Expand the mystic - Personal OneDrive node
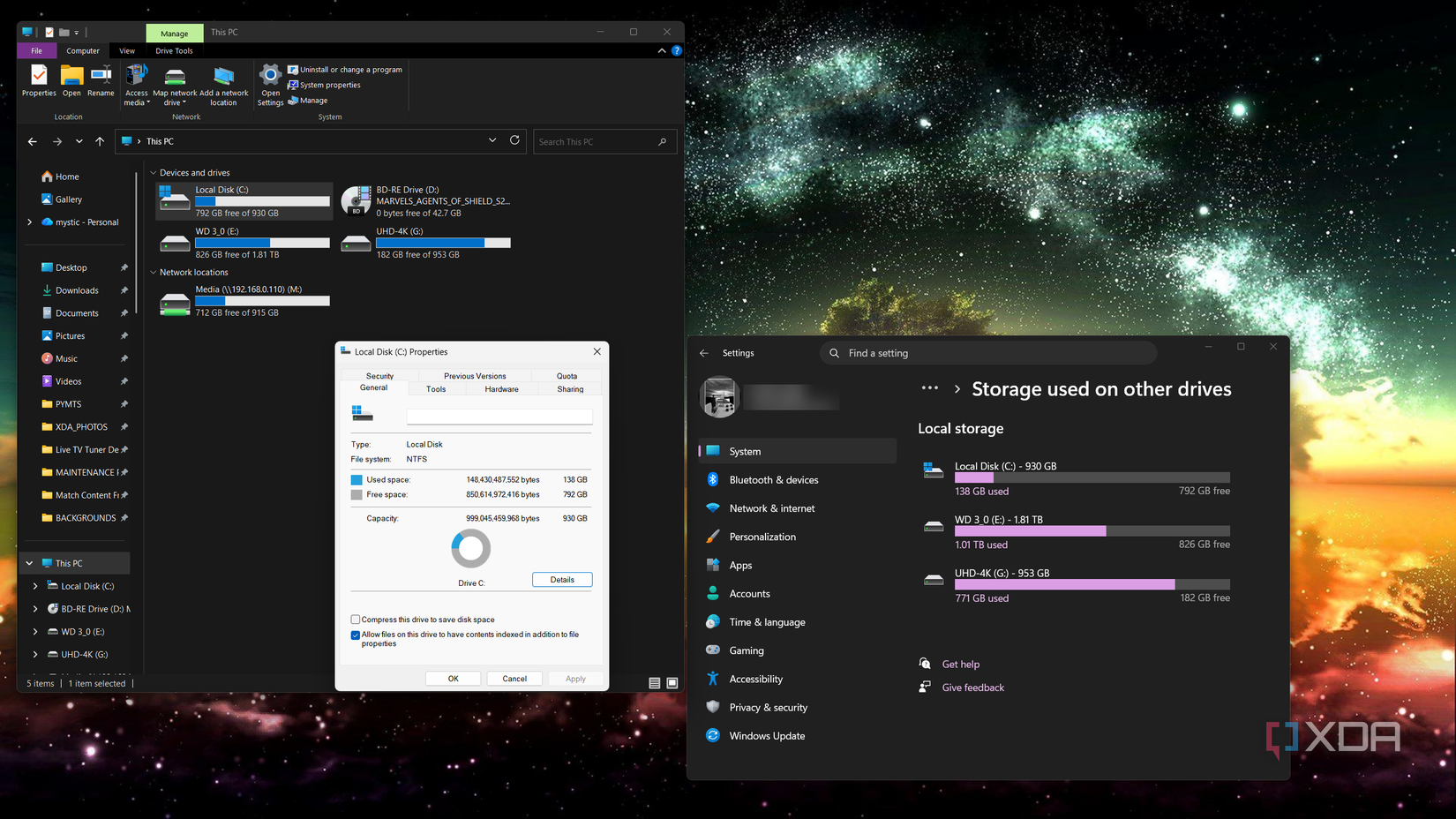This screenshot has height=819, width=1456. (x=30, y=222)
